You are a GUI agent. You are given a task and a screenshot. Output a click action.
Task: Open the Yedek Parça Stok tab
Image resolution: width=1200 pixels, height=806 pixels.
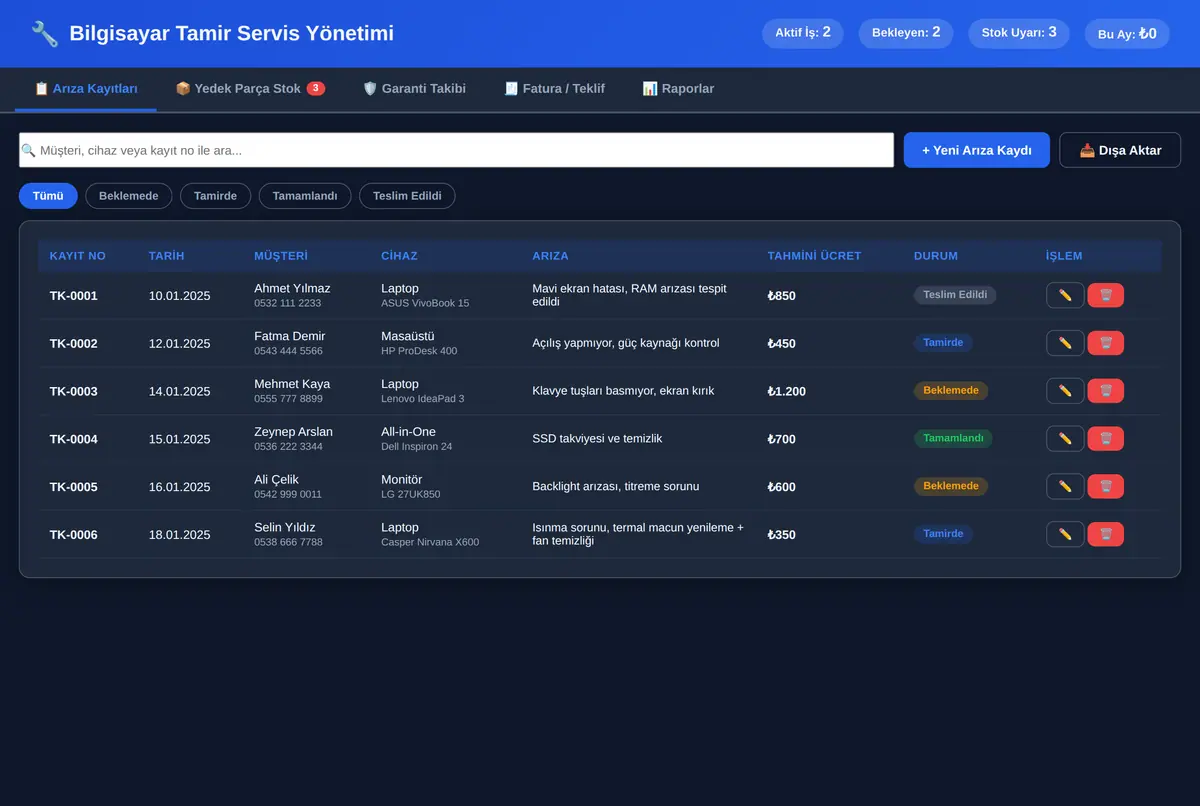(250, 89)
